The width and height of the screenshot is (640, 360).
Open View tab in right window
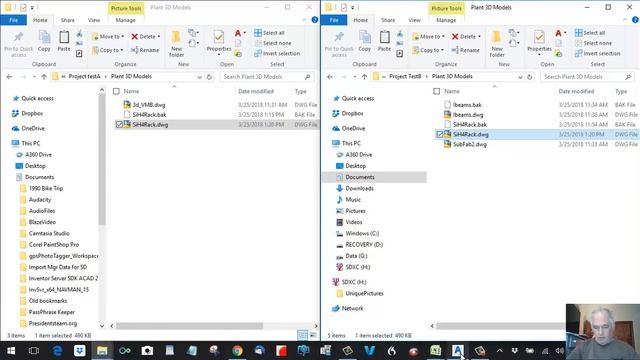414,20
